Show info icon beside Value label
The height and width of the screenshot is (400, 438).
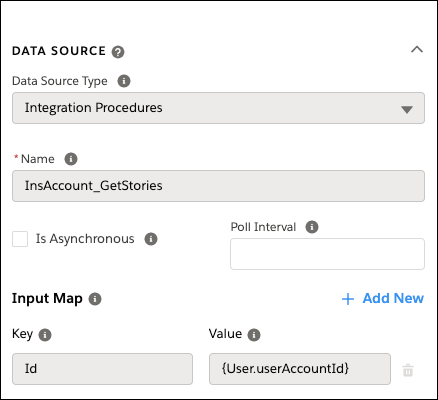pos(254,335)
